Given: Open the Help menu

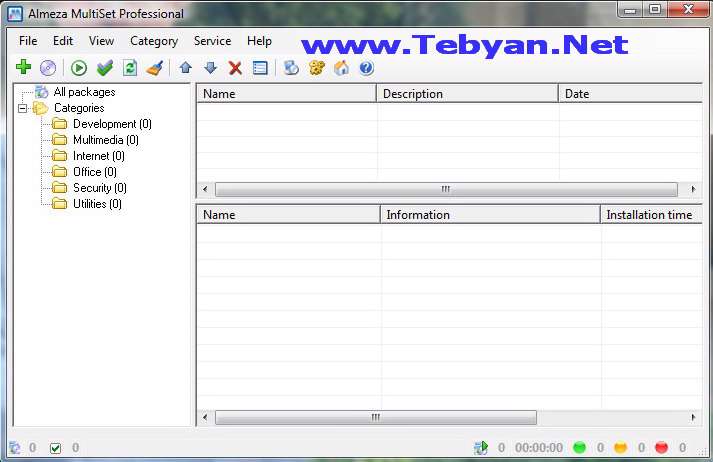Looking at the screenshot, I should (259, 41).
